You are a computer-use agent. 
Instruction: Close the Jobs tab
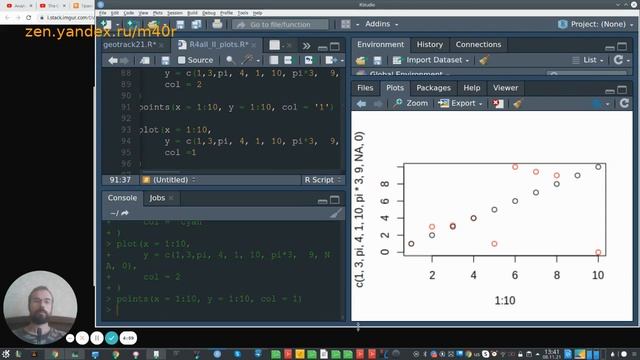[x=171, y=198]
